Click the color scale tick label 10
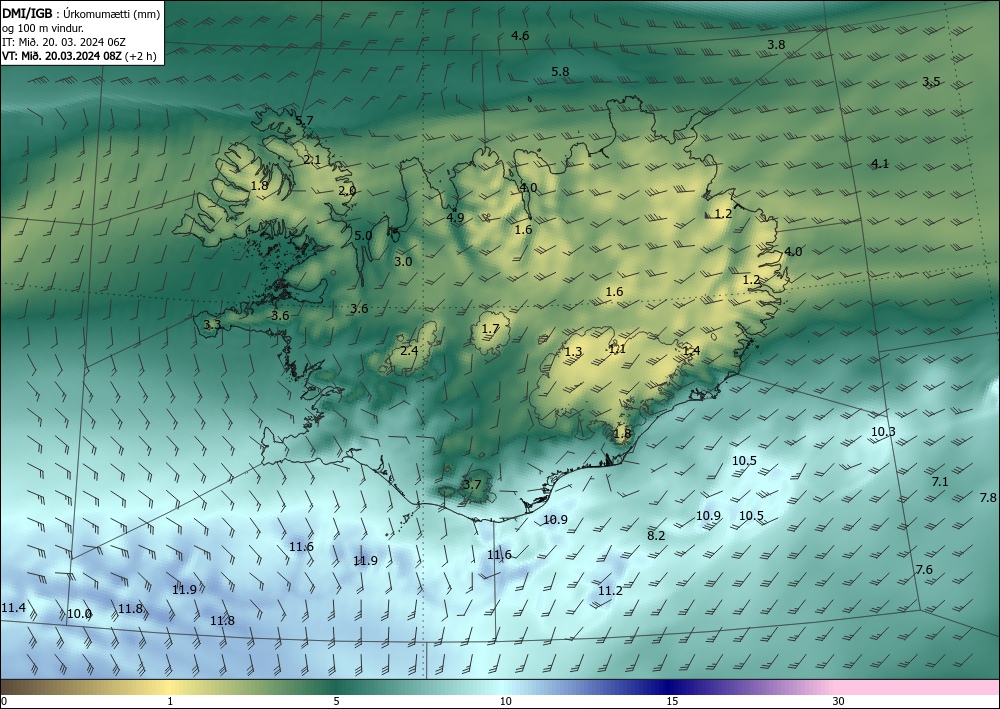 point(506,701)
